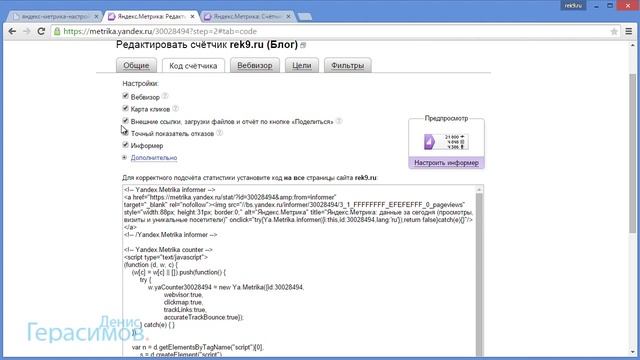Image resolution: width=640 pixels, height=360 pixels.
Task: Click the code text area scrollbar thumb
Action: tap(480, 273)
